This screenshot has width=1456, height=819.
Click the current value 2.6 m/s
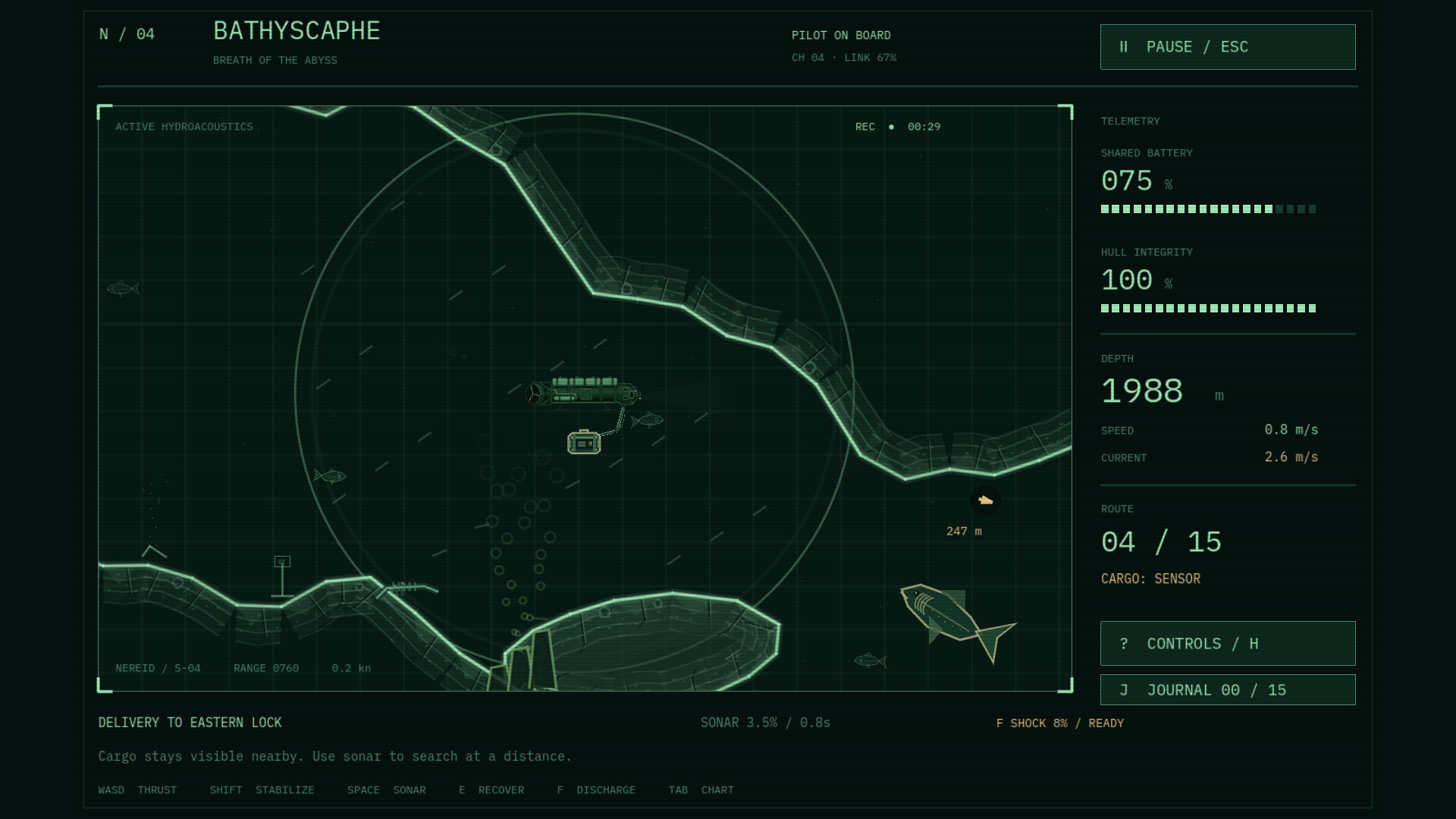1291,457
